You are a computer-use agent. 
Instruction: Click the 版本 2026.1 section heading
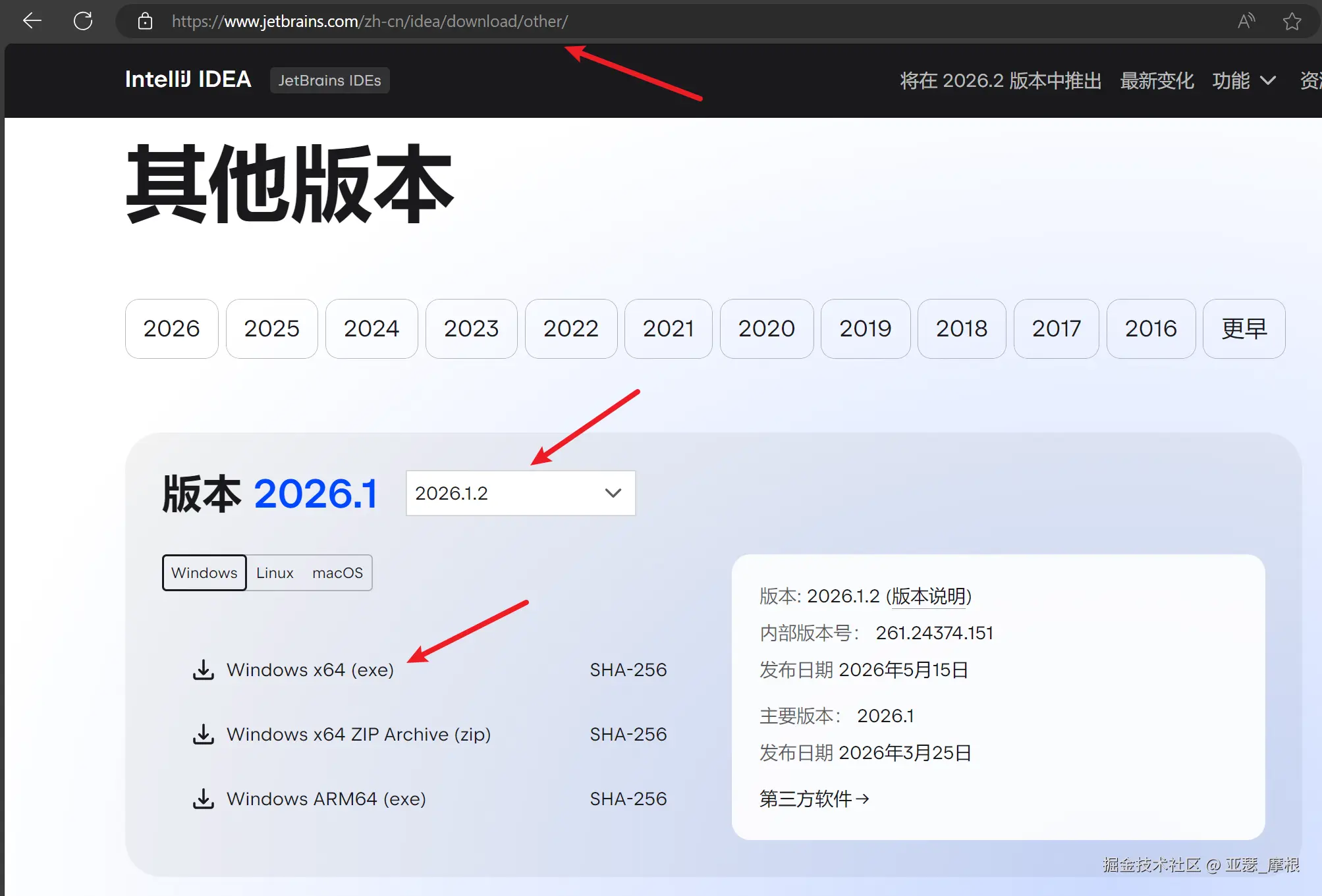coord(270,493)
